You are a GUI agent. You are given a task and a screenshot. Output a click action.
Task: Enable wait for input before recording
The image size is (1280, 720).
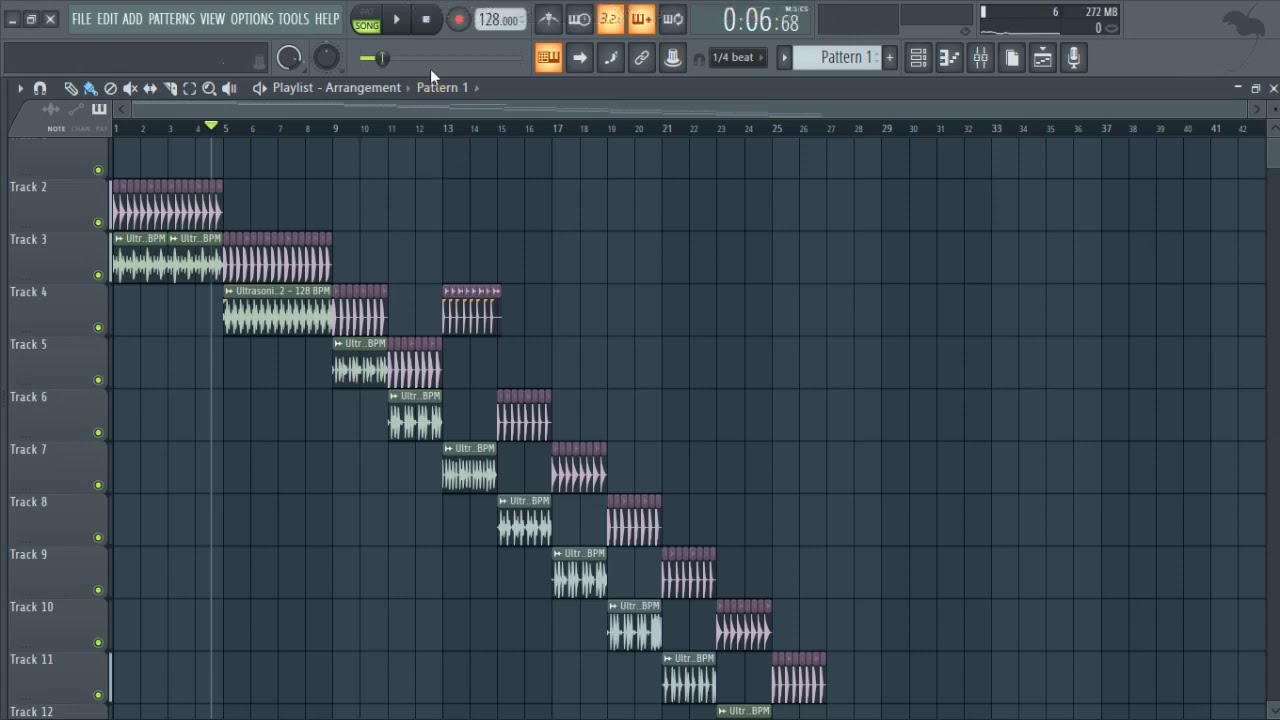point(579,19)
